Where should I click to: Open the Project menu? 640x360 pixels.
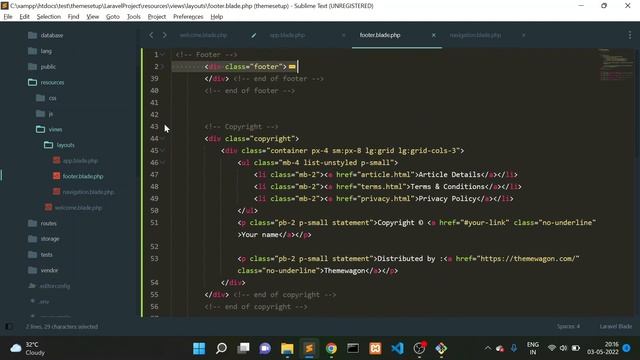(157, 17)
